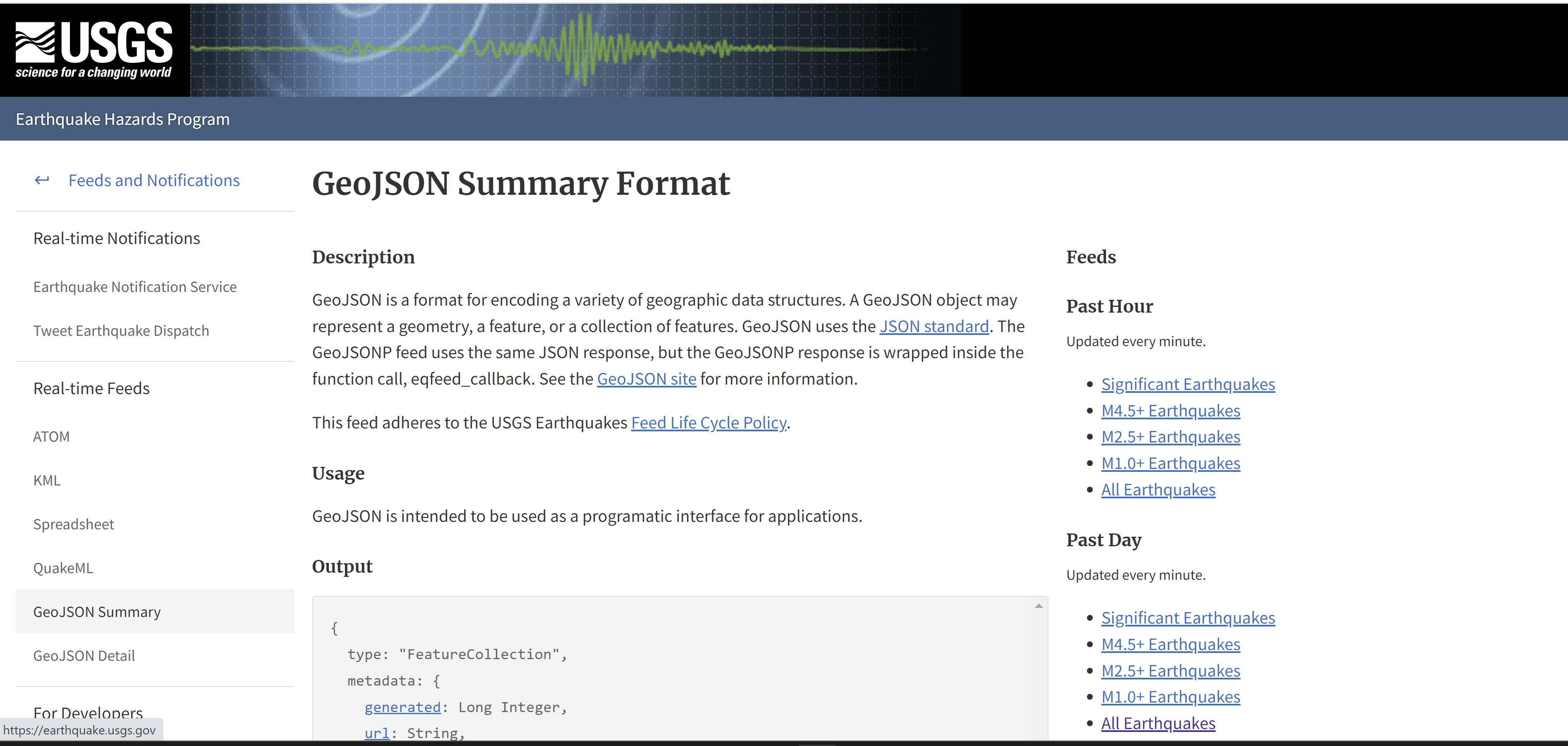
Task: Select GeoJSON Summary in the sidebar
Action: tap(96, 612)
